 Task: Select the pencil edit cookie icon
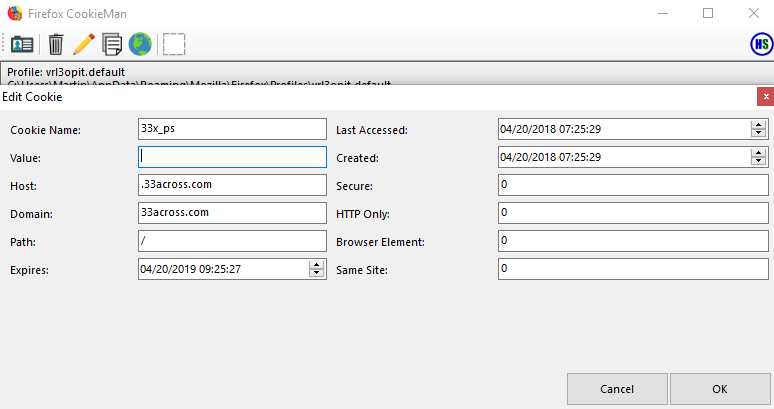click(x=84, y=44)
